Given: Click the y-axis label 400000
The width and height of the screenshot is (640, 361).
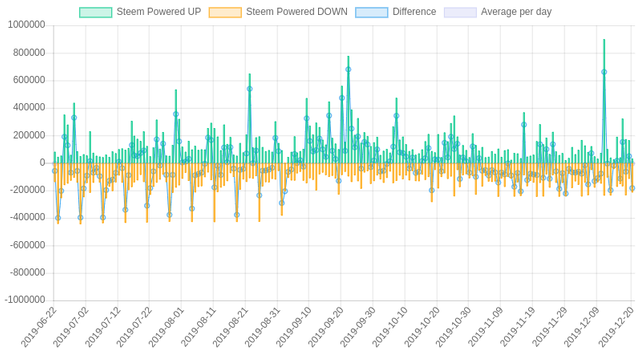Looking at the screenshot, I should point(29,108).
